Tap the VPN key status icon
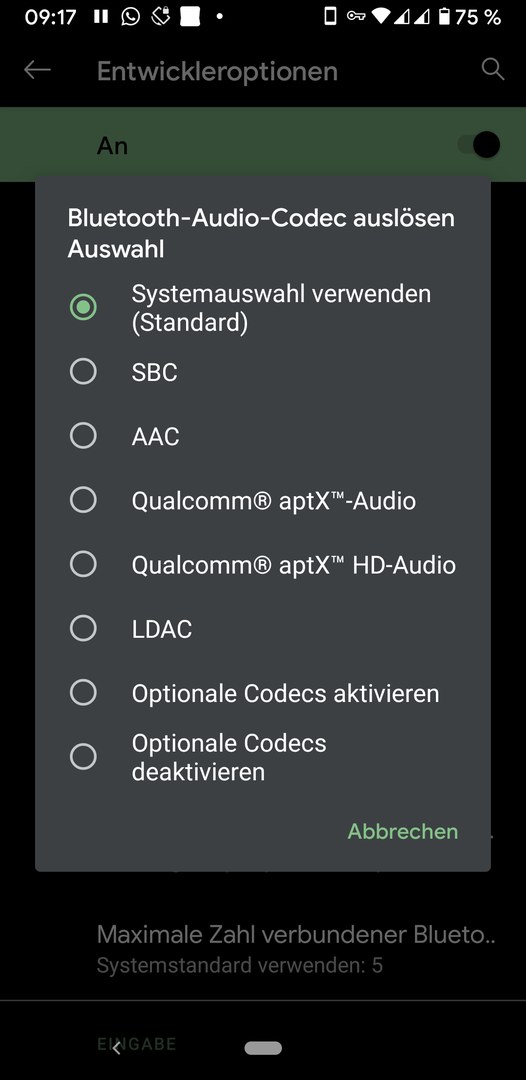Image resolution: width=526 pixels, height=1080 pixels. coord(356,17)
